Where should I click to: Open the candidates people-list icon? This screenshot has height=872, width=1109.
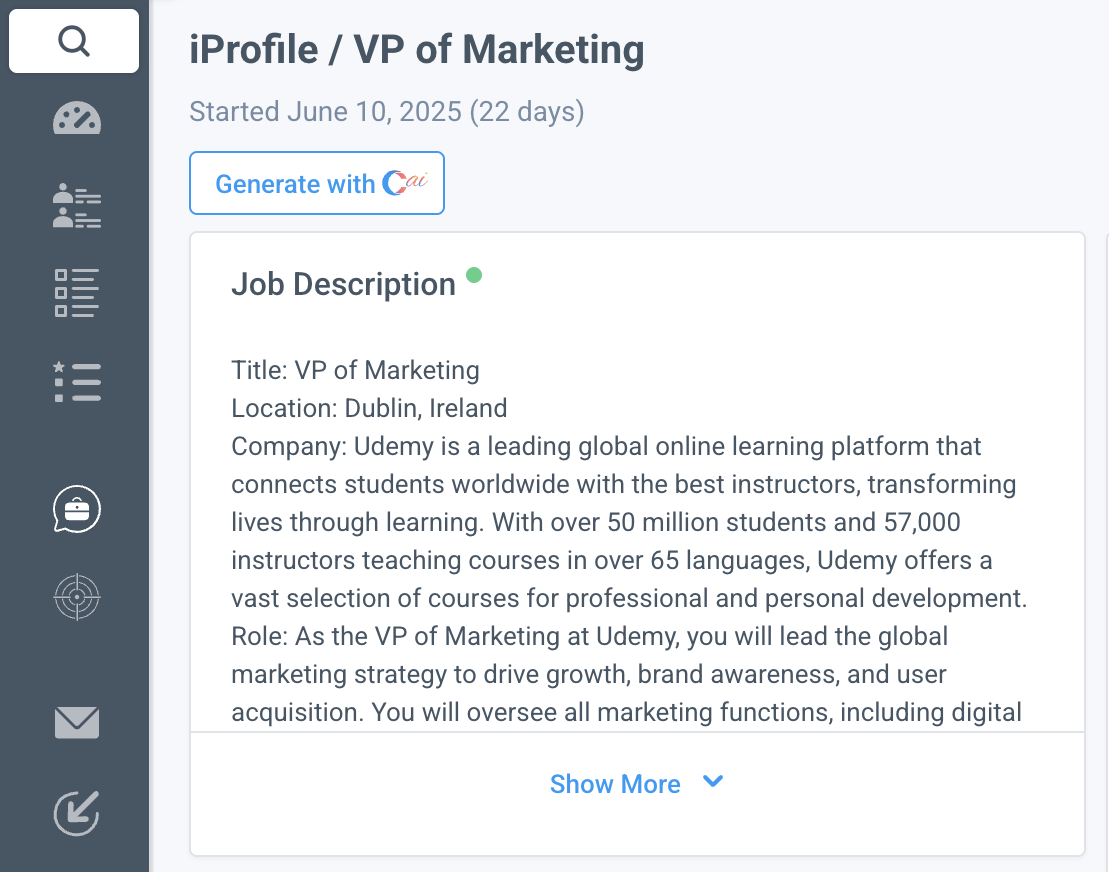(77, 206)
